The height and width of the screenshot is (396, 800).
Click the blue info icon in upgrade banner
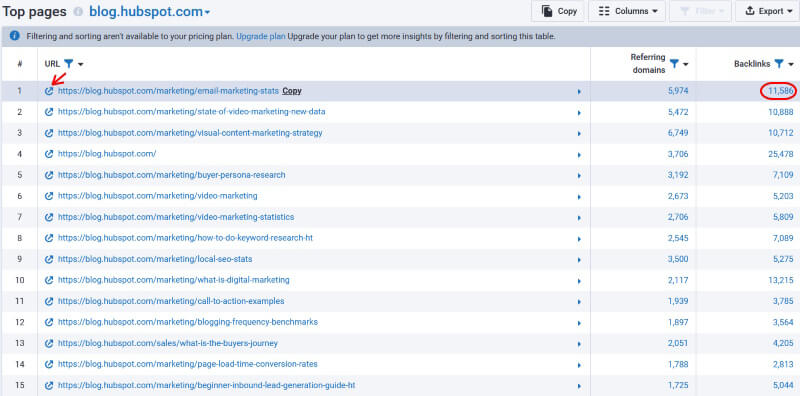[15, 36]
